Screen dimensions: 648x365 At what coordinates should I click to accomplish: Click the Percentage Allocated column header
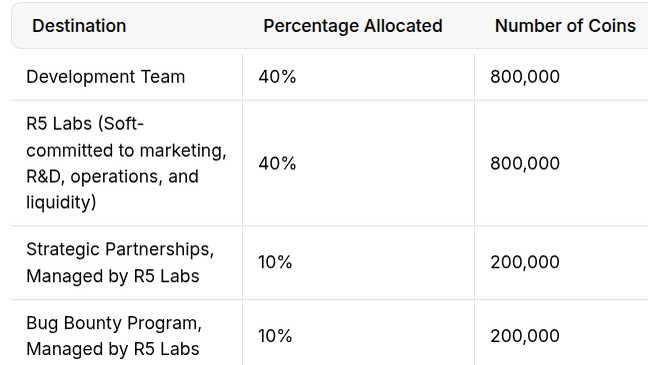353,26
